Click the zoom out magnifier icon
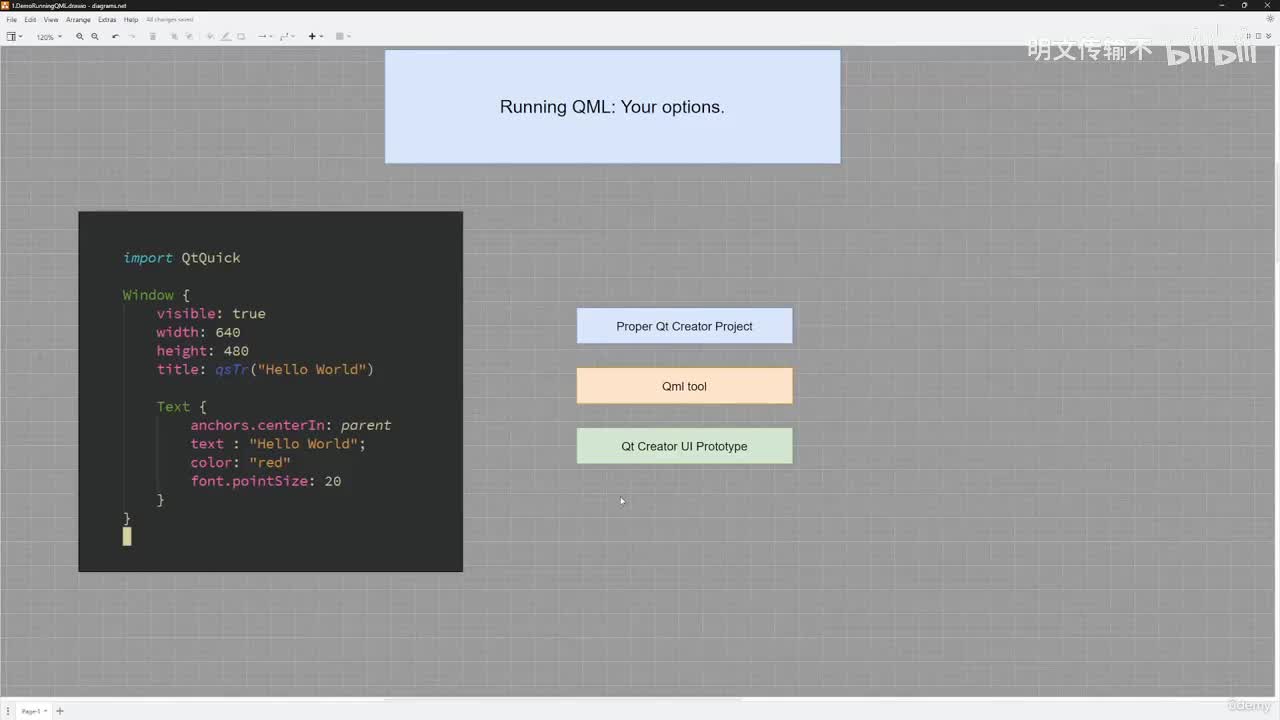This screenshot has width=1280, height=720. pyautogui.click(x=95, y=37)
